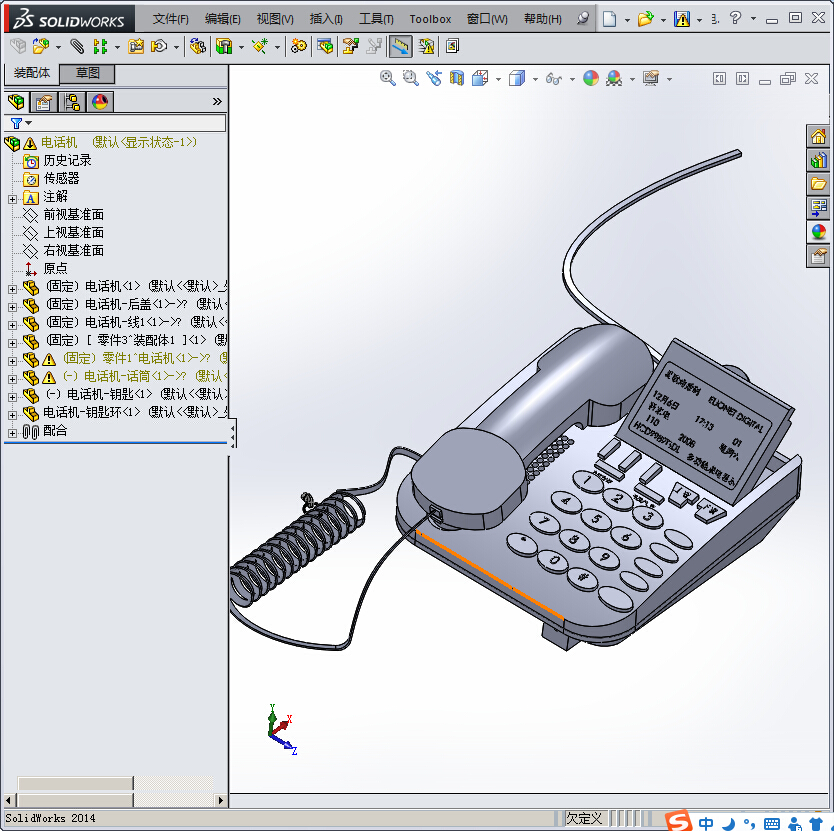834x831 pixels.
Task: Open the Design Library task pane tab
Action: point(819,160)
